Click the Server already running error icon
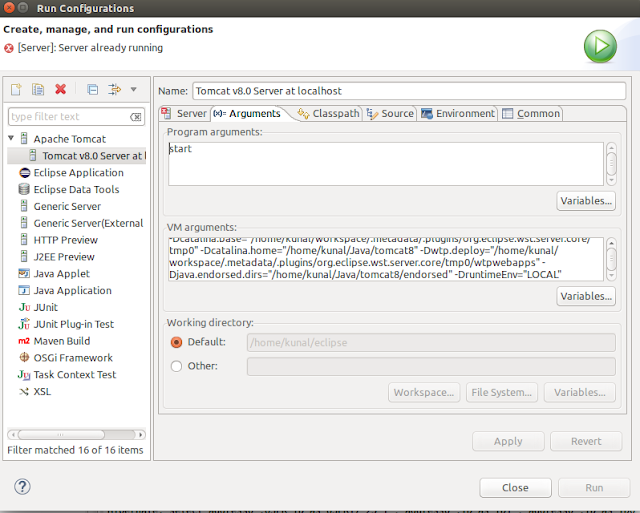Viewport: 640px width, 513px height. tap(9, 48)
